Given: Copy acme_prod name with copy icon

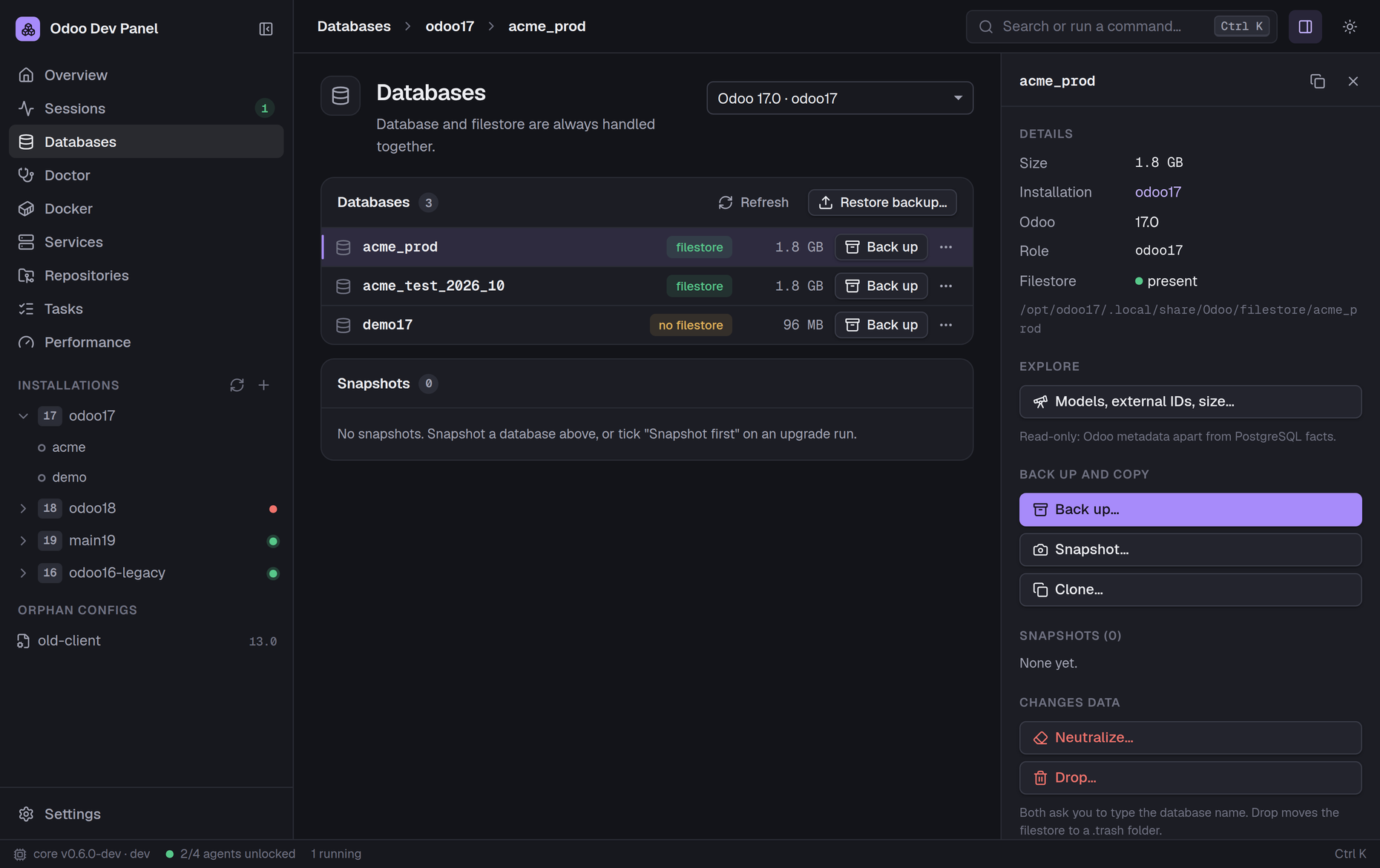Looking at the screenshot, I should click(x=1317, y=81).
